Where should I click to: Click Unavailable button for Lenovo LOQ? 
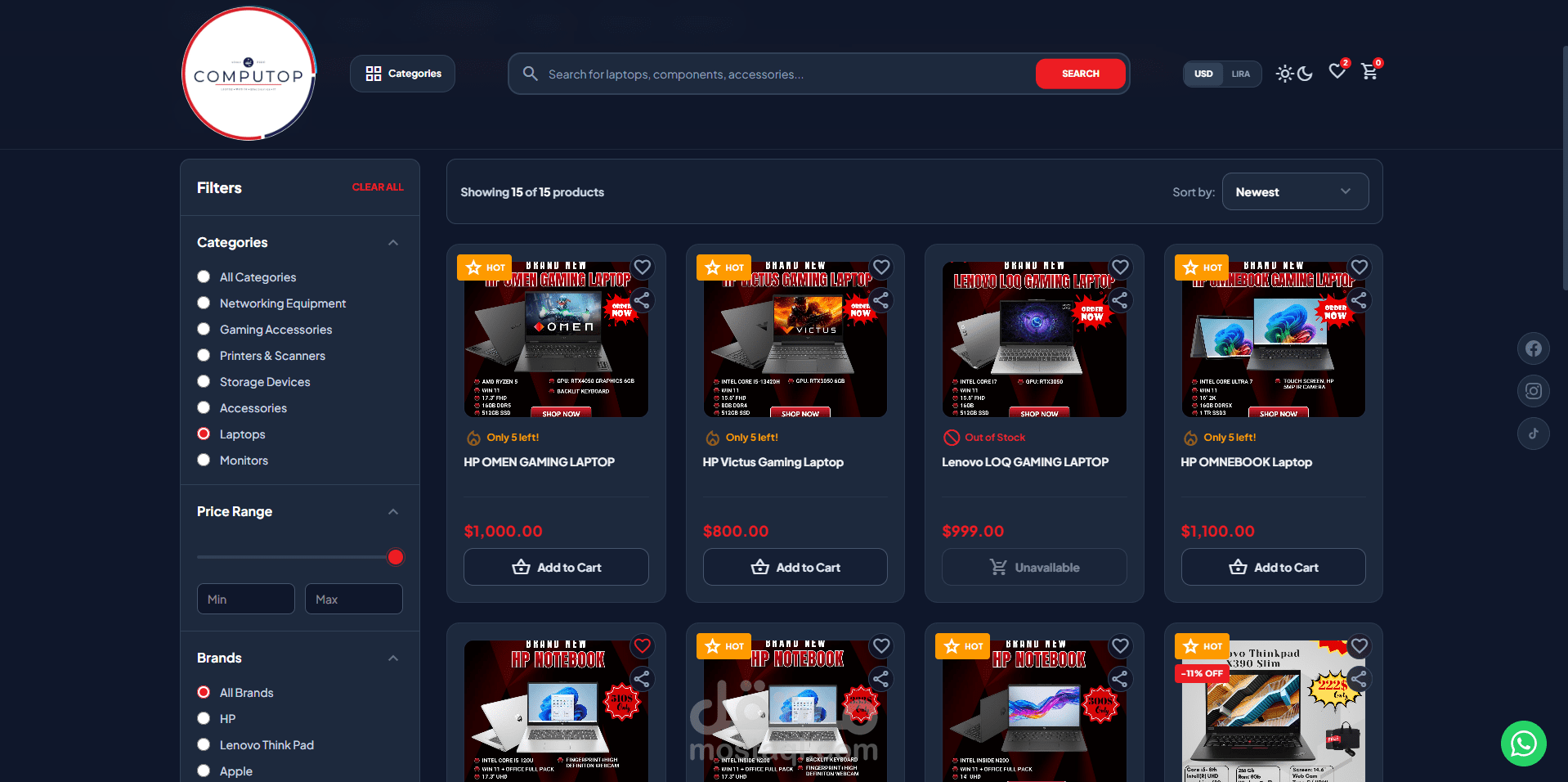tap(1034, 567)
